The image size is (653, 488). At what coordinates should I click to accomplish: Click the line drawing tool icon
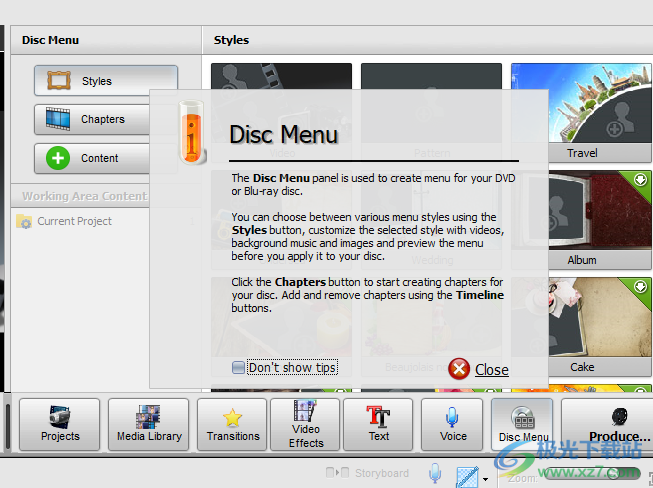[x=467, y=477]
